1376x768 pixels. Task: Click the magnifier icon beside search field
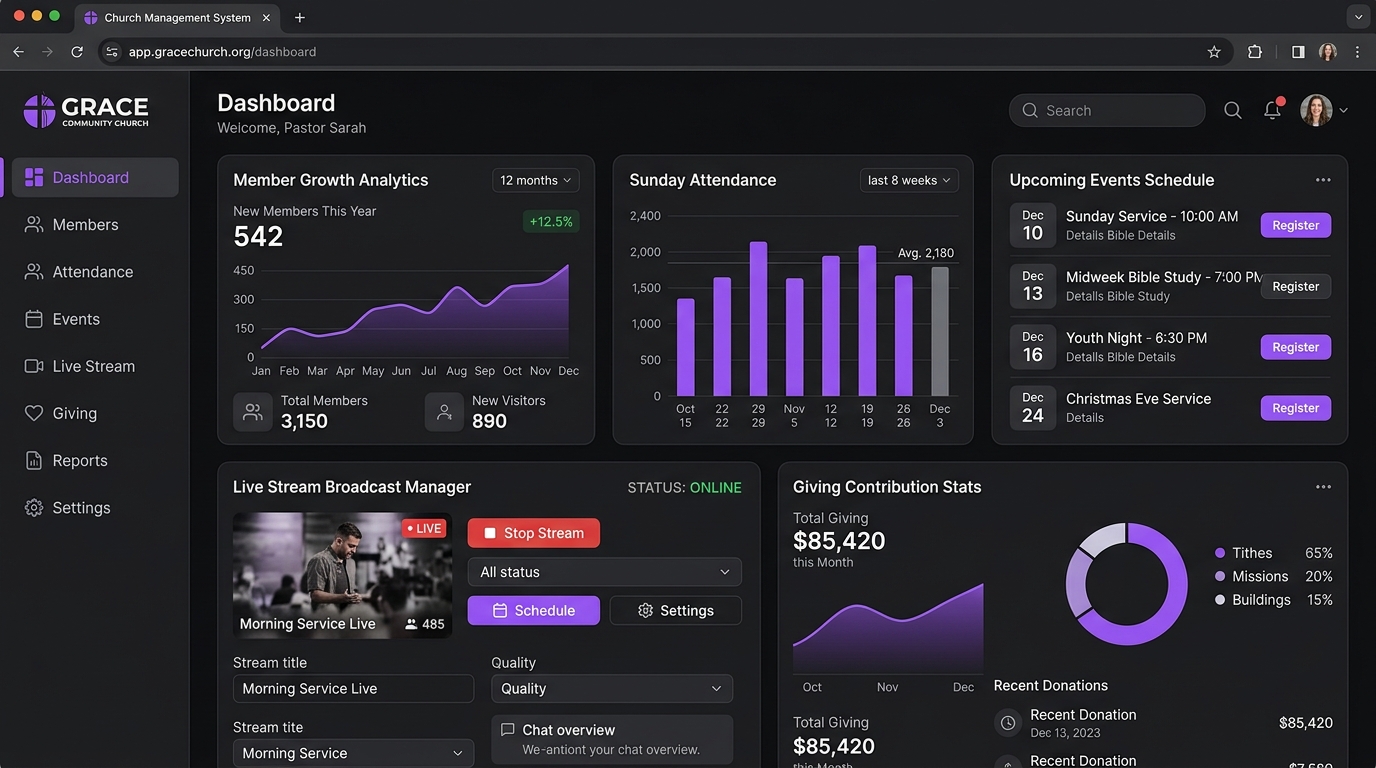1233,110
